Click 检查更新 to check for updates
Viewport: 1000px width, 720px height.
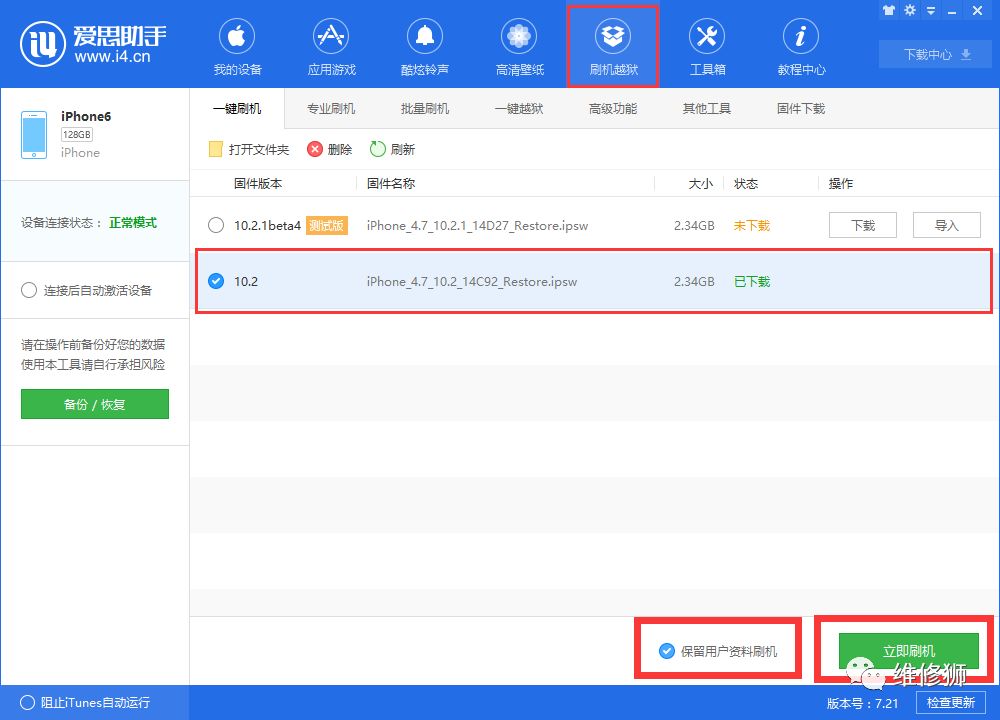click(x=950, y=703)
